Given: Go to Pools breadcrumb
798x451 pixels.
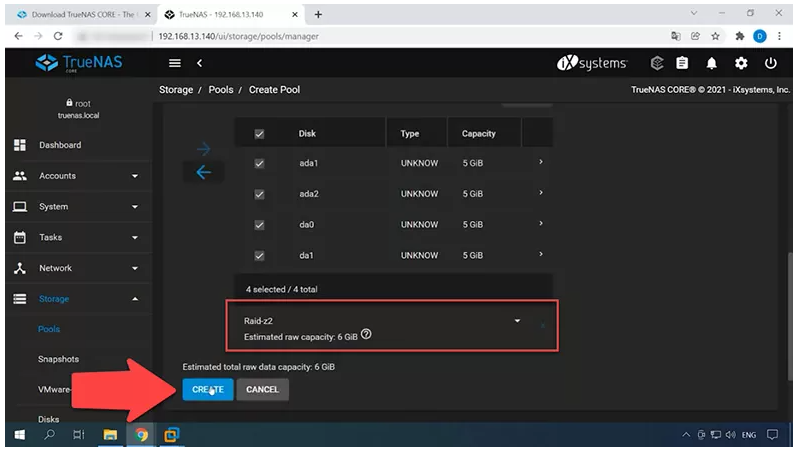Looking at the screenshot, I should click(x=221, y=90).
